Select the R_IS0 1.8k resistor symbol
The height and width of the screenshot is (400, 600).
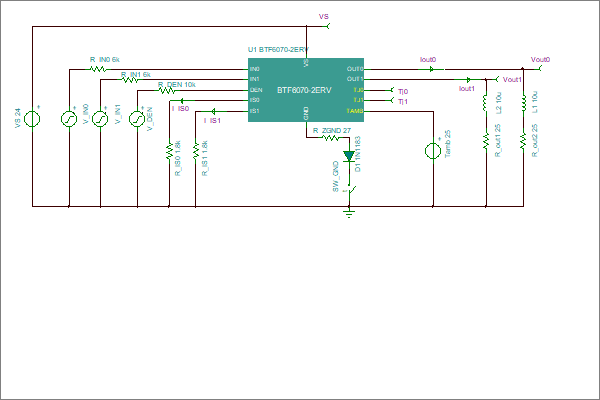click(x=169, y=151)
